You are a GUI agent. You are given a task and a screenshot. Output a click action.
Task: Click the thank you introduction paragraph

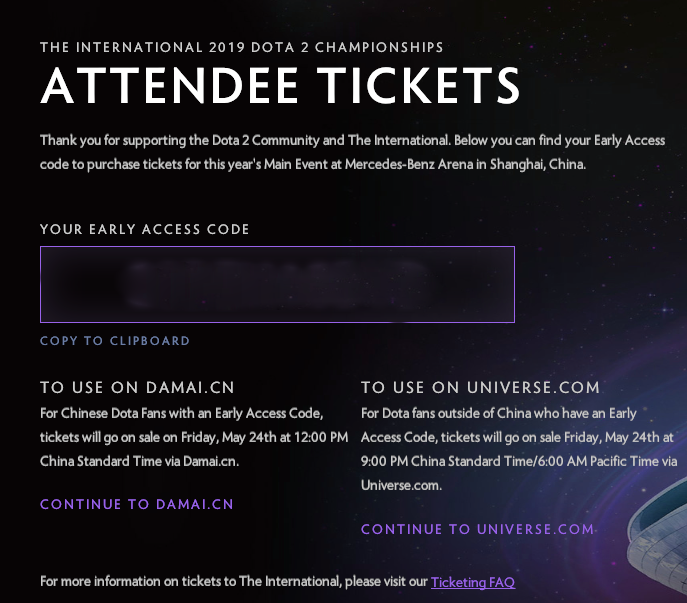pos(353,153)
